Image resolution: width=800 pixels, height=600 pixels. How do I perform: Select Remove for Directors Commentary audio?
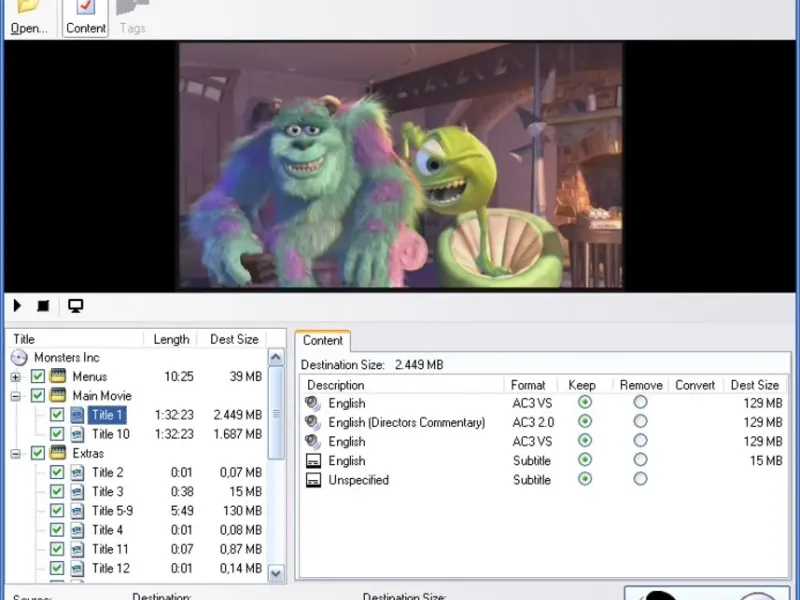[x=640, y=421]
